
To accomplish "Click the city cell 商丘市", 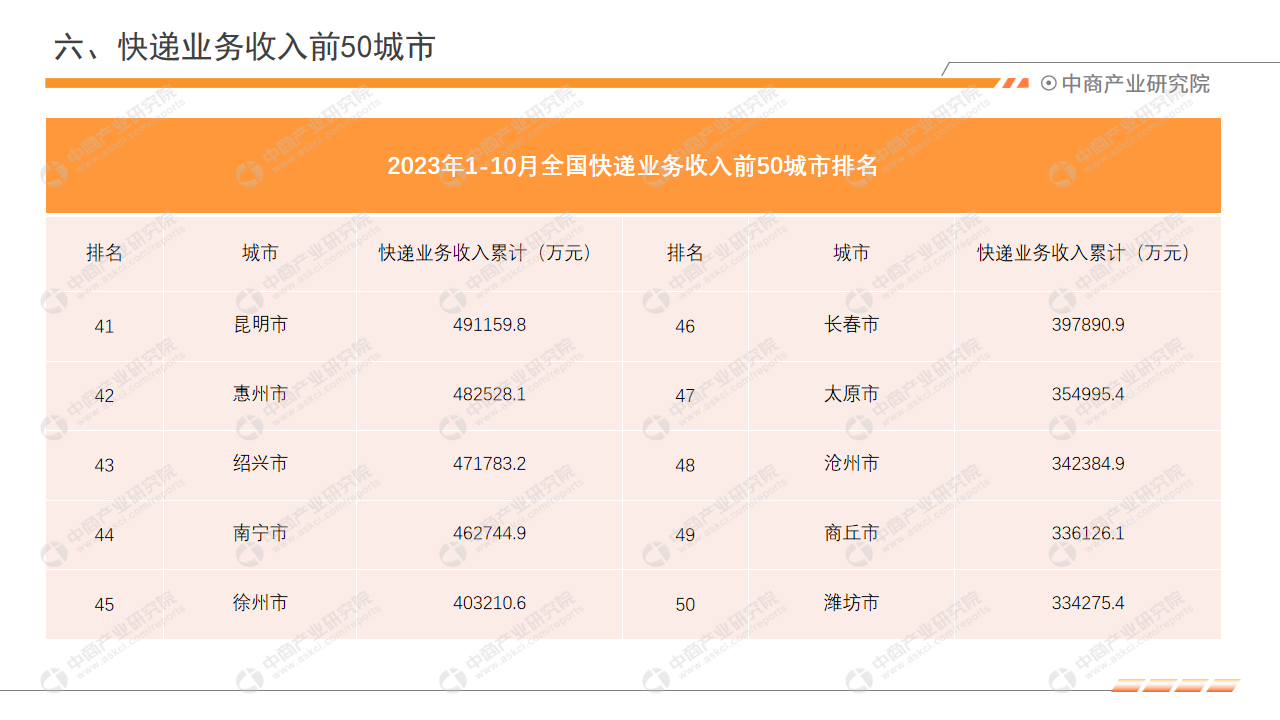I will pyautogui.click(x=851, y=533).
